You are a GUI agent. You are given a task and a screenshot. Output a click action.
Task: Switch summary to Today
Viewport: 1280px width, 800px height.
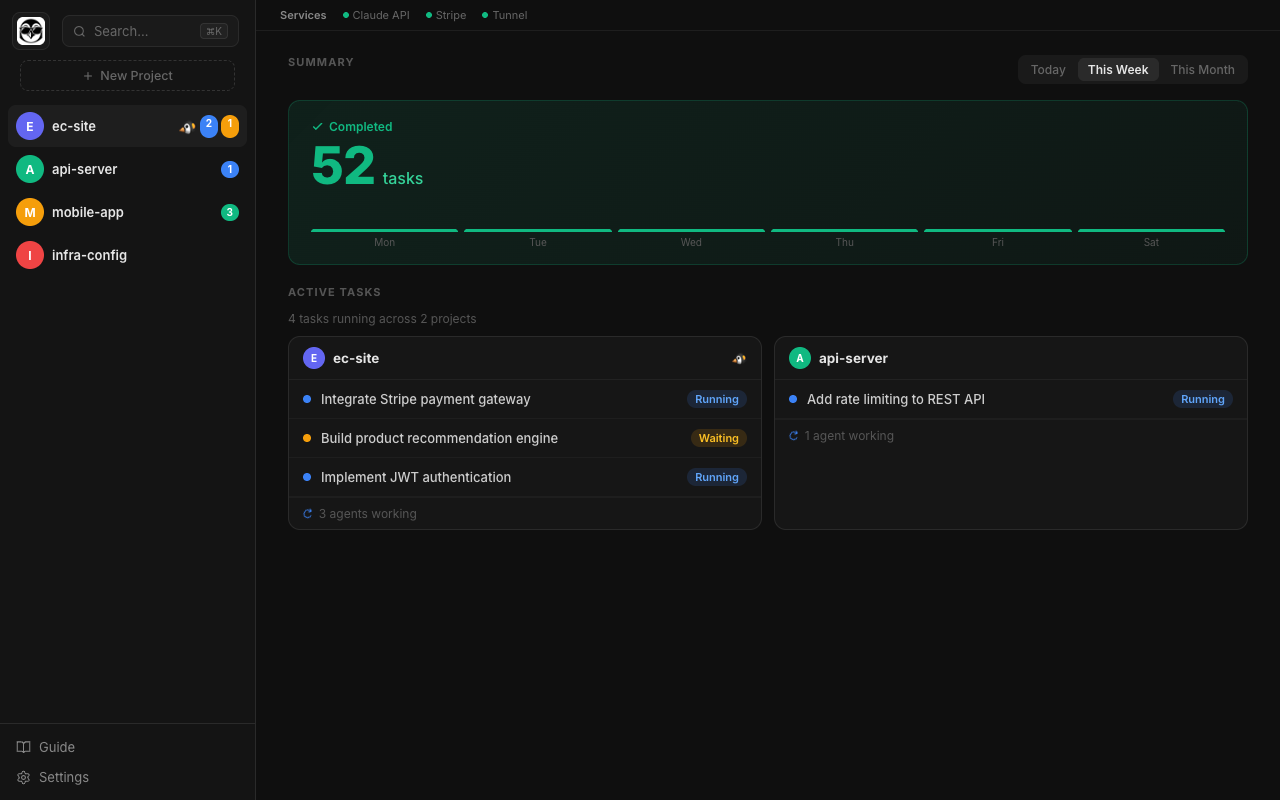pos(1048,69)
